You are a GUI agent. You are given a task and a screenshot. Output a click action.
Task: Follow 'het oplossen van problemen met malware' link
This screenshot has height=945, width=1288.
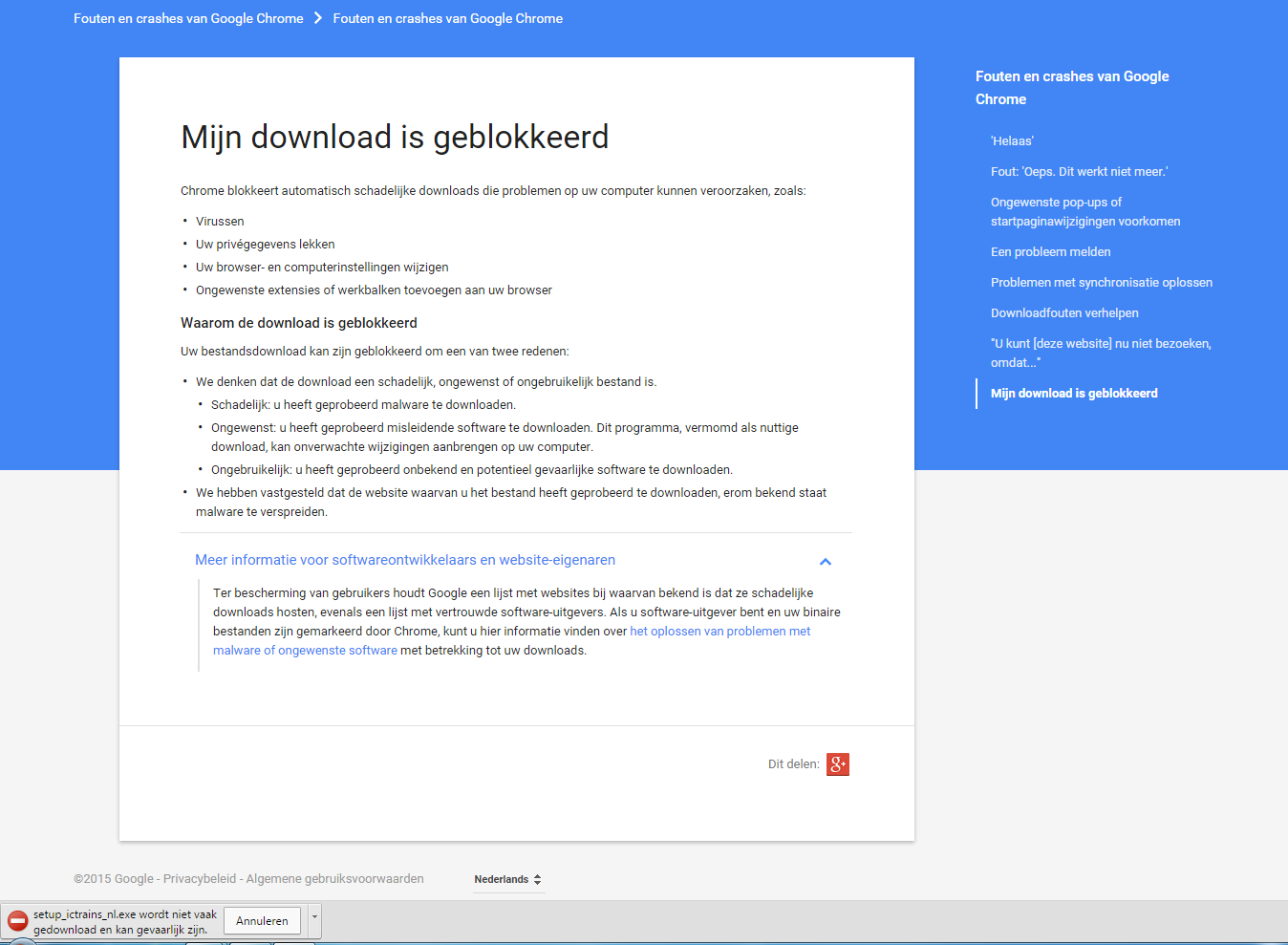point(719,632)
